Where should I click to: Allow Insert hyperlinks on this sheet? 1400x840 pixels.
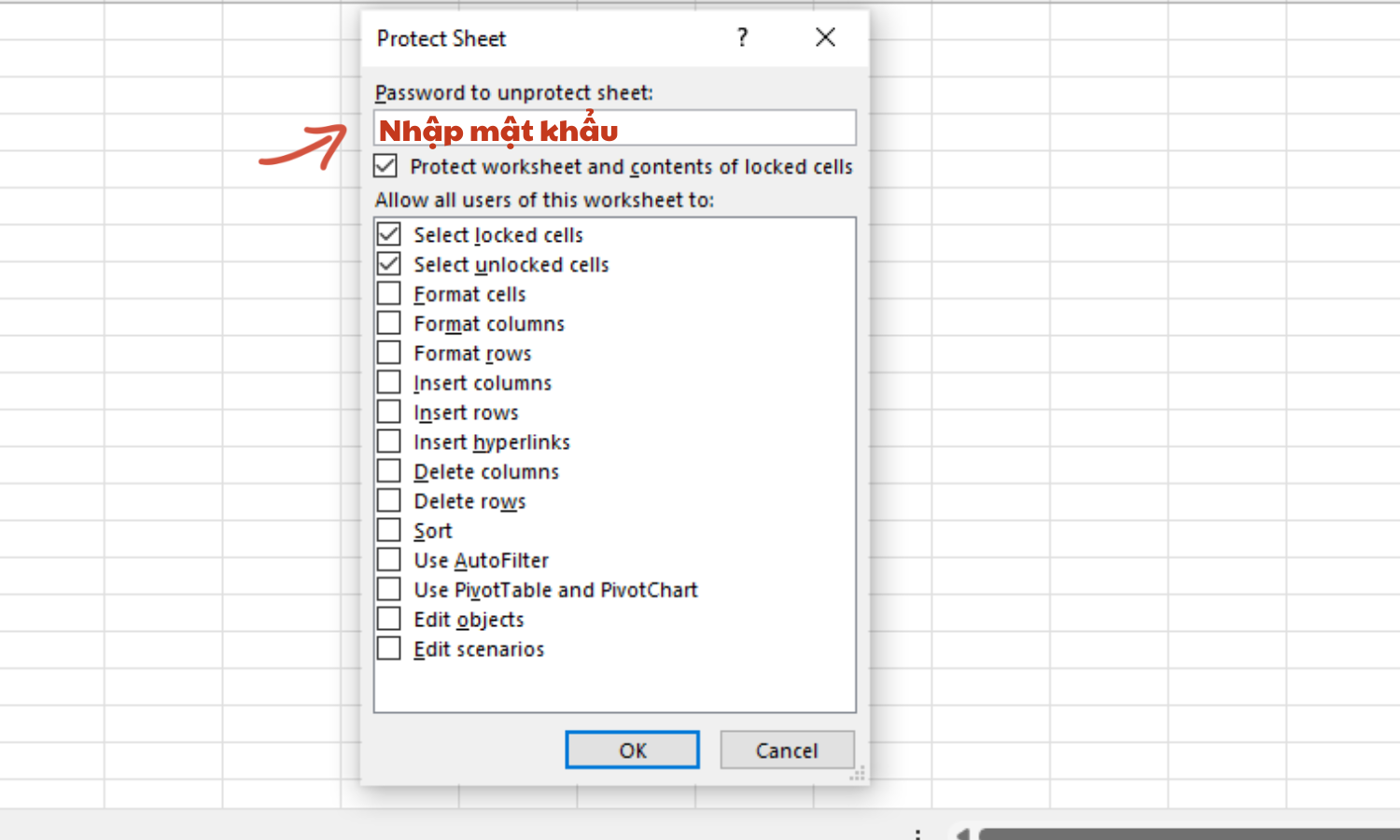click(389, 441)
